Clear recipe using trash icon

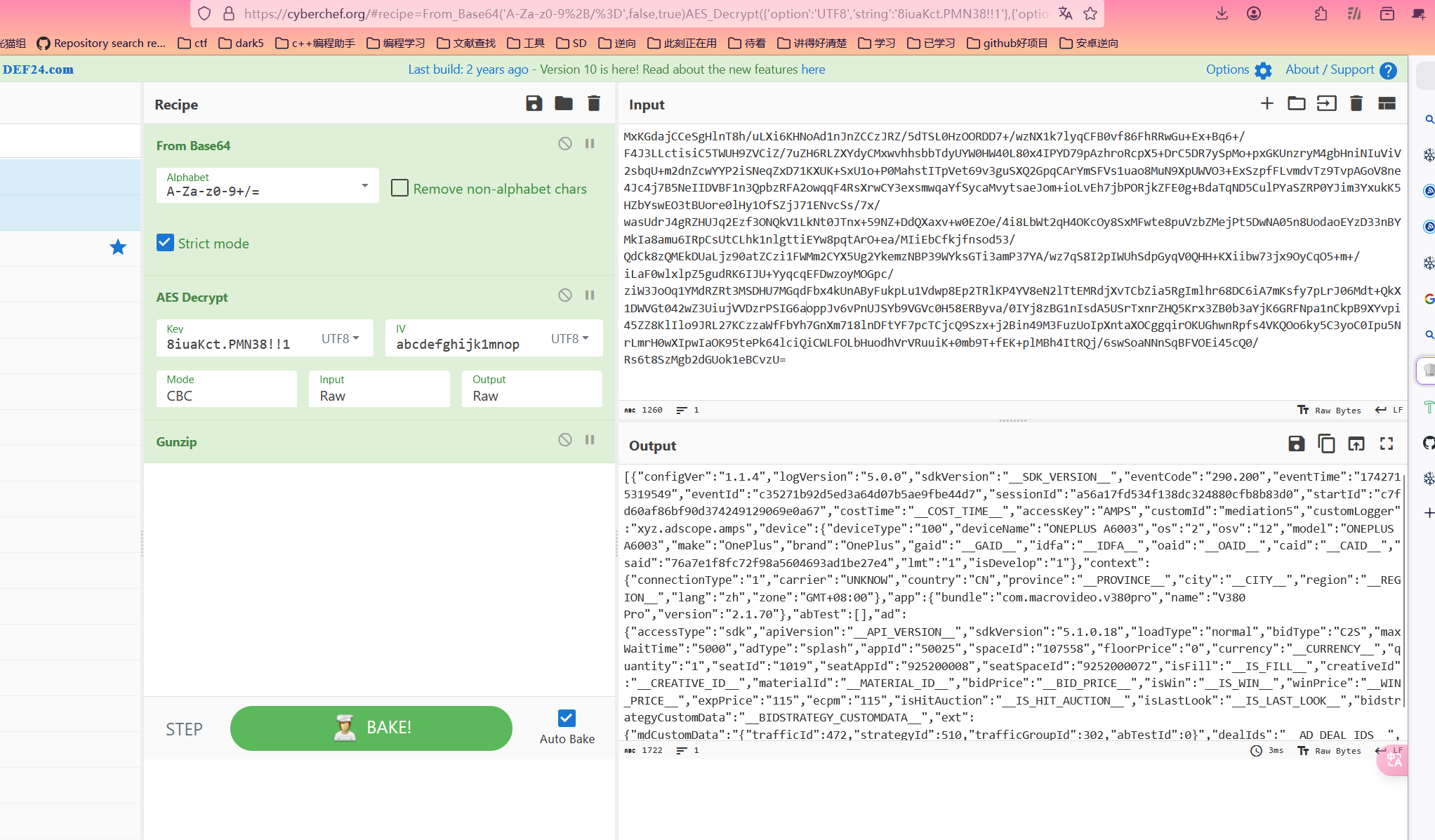click(x=593, y=104)
